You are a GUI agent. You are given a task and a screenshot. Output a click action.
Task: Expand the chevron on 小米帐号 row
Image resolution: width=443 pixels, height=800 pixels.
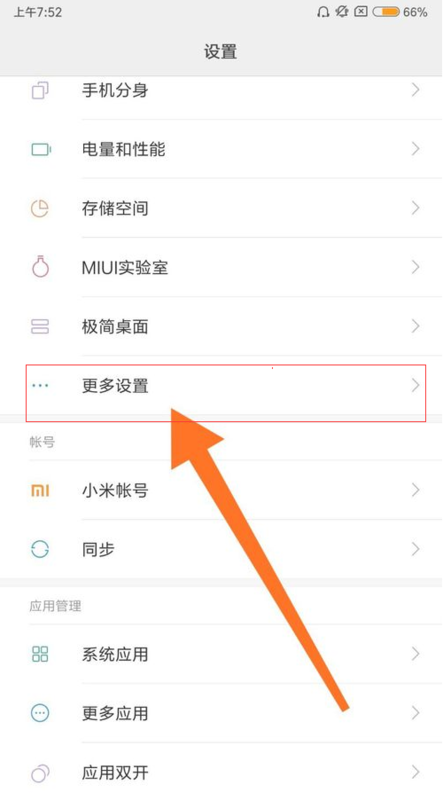pos(415,491)
